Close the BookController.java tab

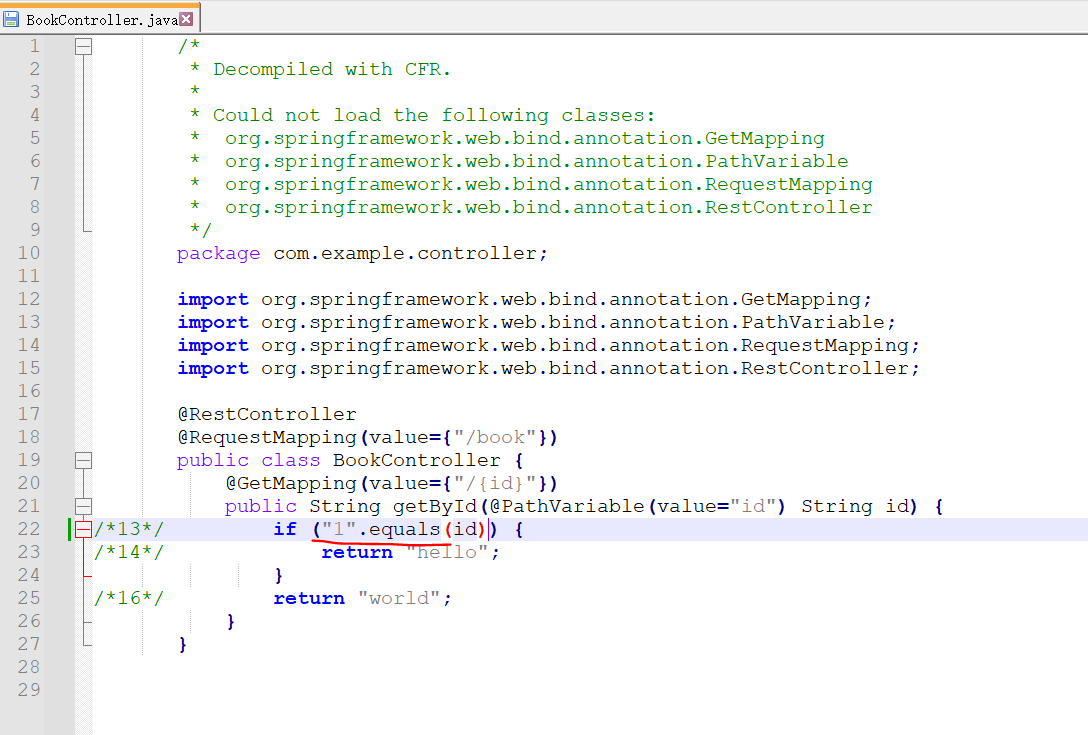click(x=186, y=19)
